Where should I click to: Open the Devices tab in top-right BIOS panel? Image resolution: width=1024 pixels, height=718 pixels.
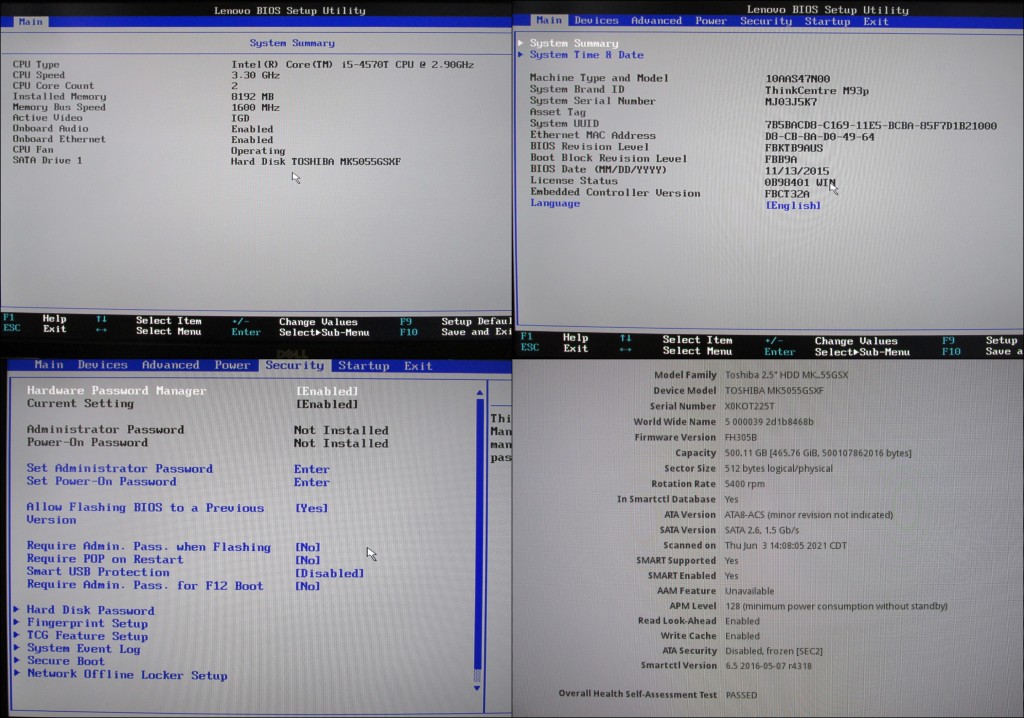click(596, 21)
